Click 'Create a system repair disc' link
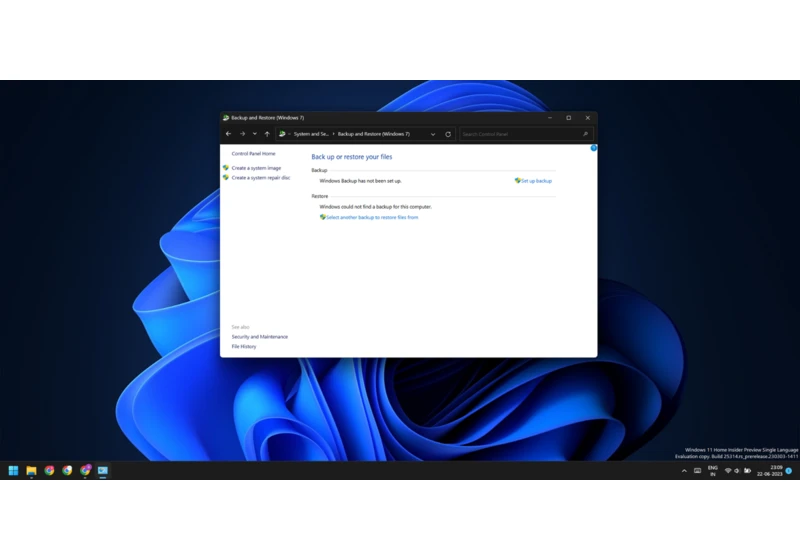Image resolution: width=800 pixels, height=560 pixels. click(261, 177)
